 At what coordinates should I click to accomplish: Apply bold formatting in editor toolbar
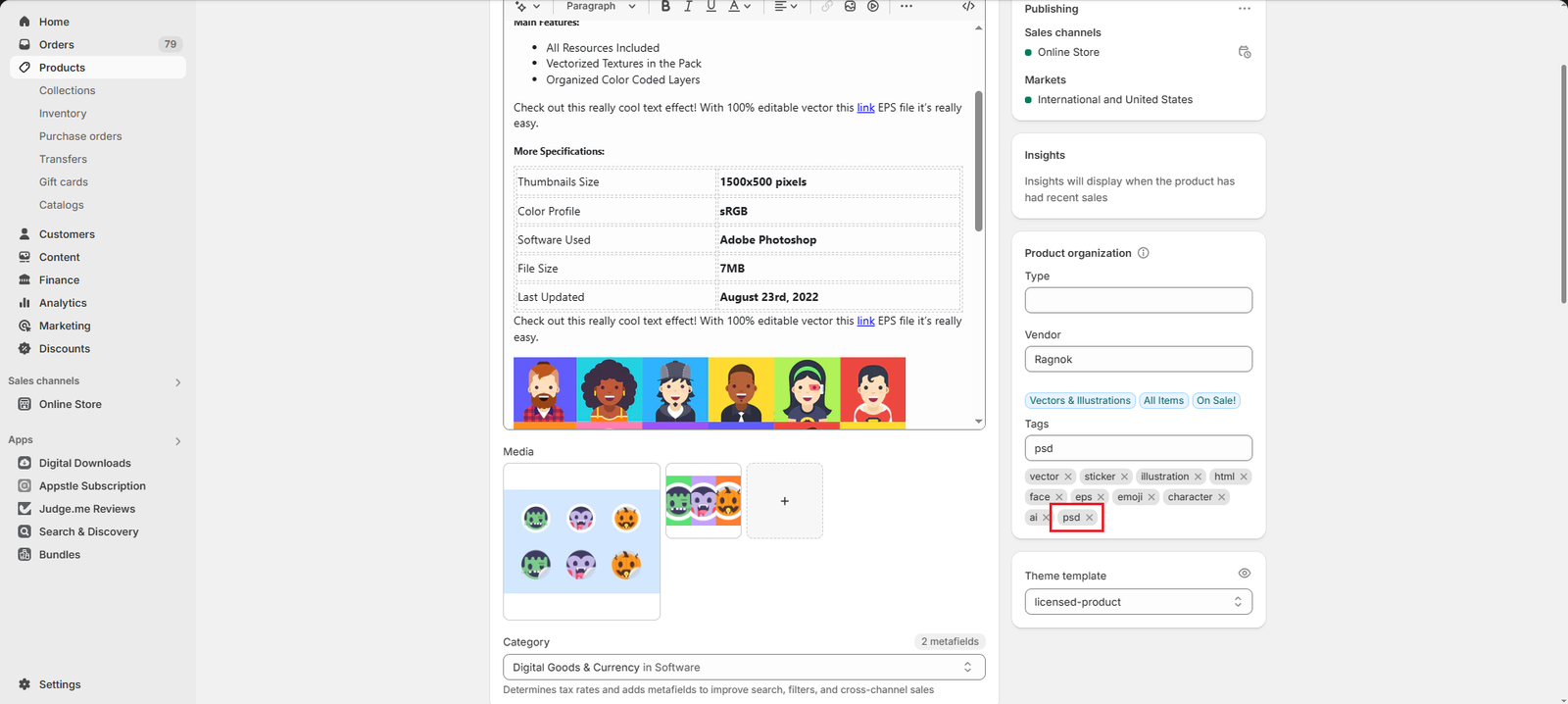click(x=665, y=6)
